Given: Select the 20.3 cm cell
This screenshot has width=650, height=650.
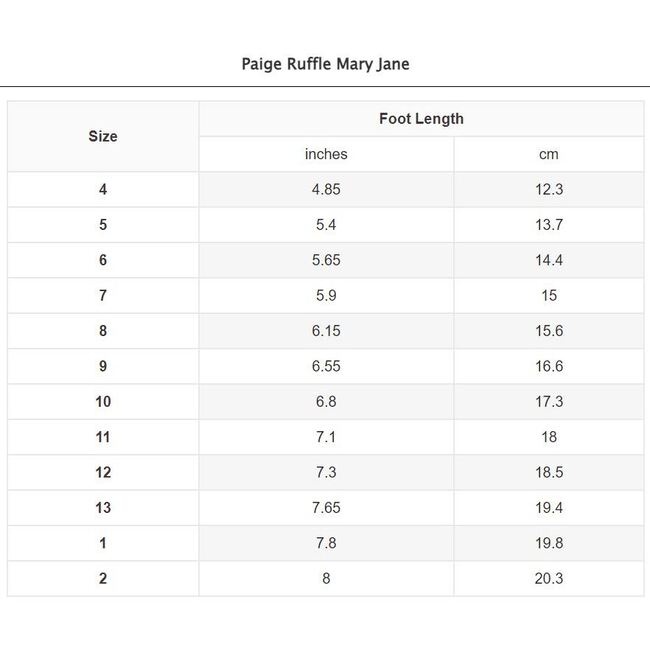Looking at the screenshot, I should click(x=549, y=578).
